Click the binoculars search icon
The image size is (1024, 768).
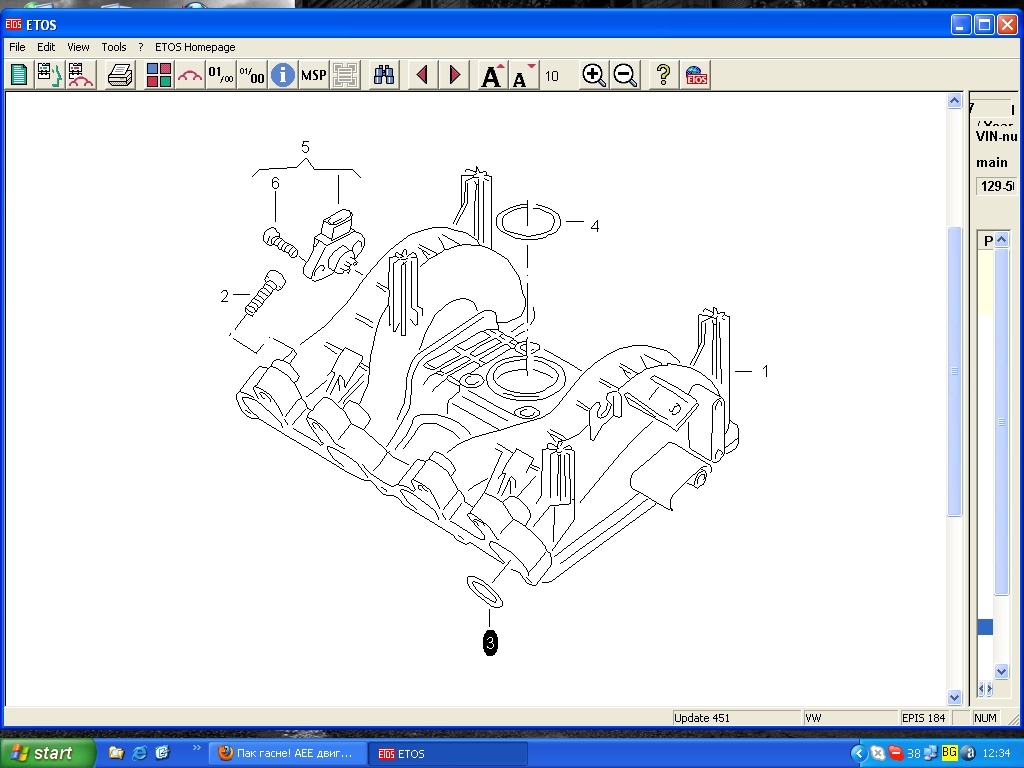(x=384, y=75)
